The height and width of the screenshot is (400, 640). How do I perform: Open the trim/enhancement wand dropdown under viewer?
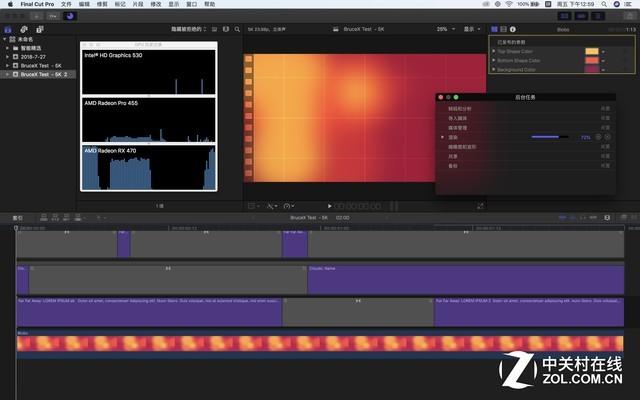click(272, 206)
